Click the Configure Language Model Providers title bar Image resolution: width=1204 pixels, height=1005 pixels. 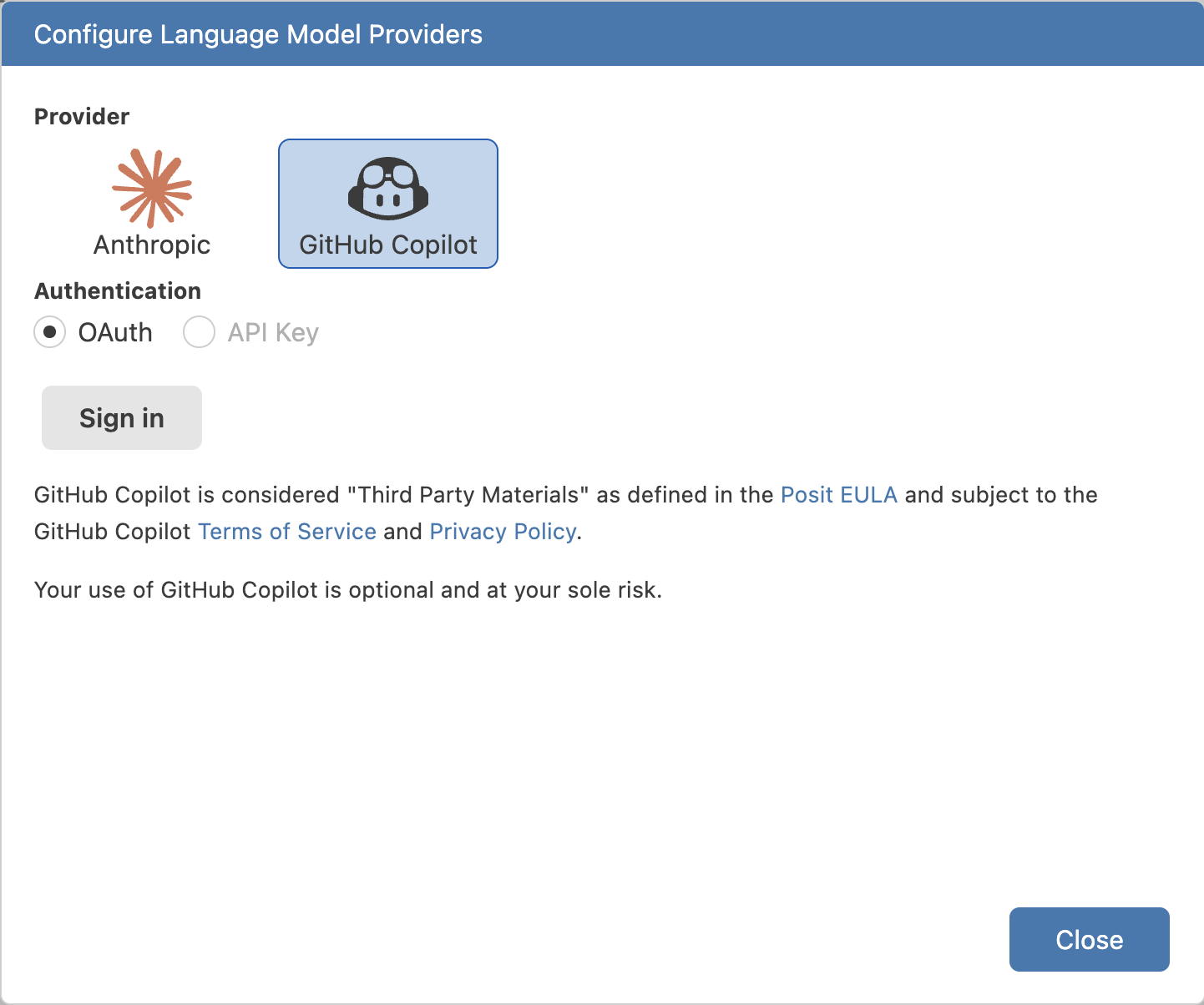[x=258, y=34]
